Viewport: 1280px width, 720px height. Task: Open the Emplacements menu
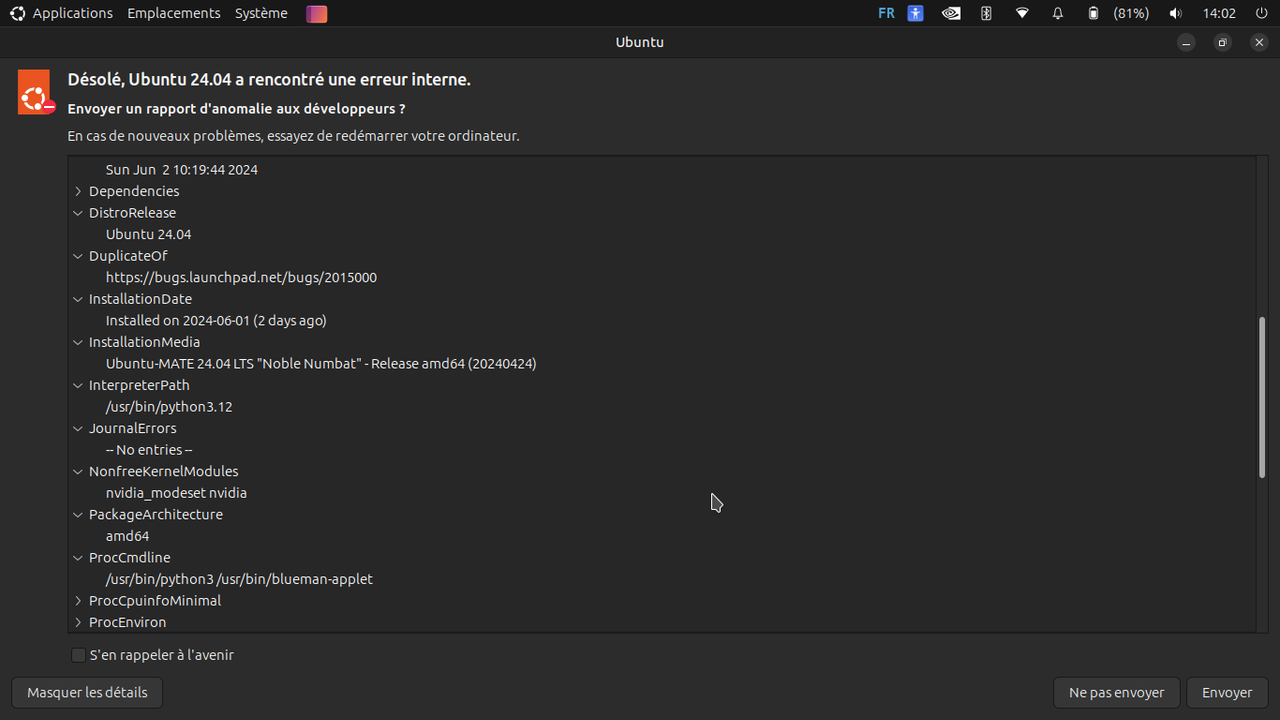pyautogui.click(x=174, y=13)
